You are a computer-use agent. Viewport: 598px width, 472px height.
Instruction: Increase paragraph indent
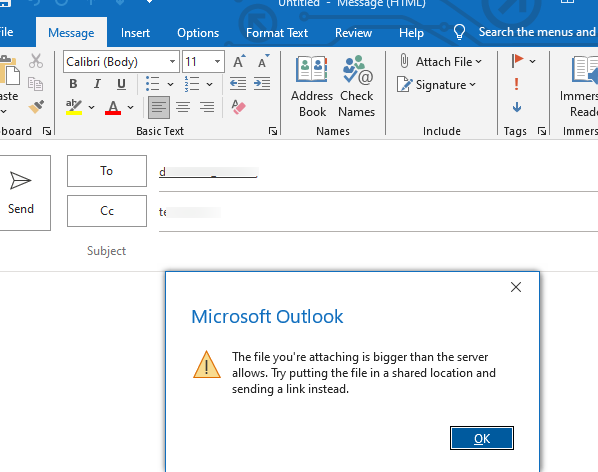262,83
